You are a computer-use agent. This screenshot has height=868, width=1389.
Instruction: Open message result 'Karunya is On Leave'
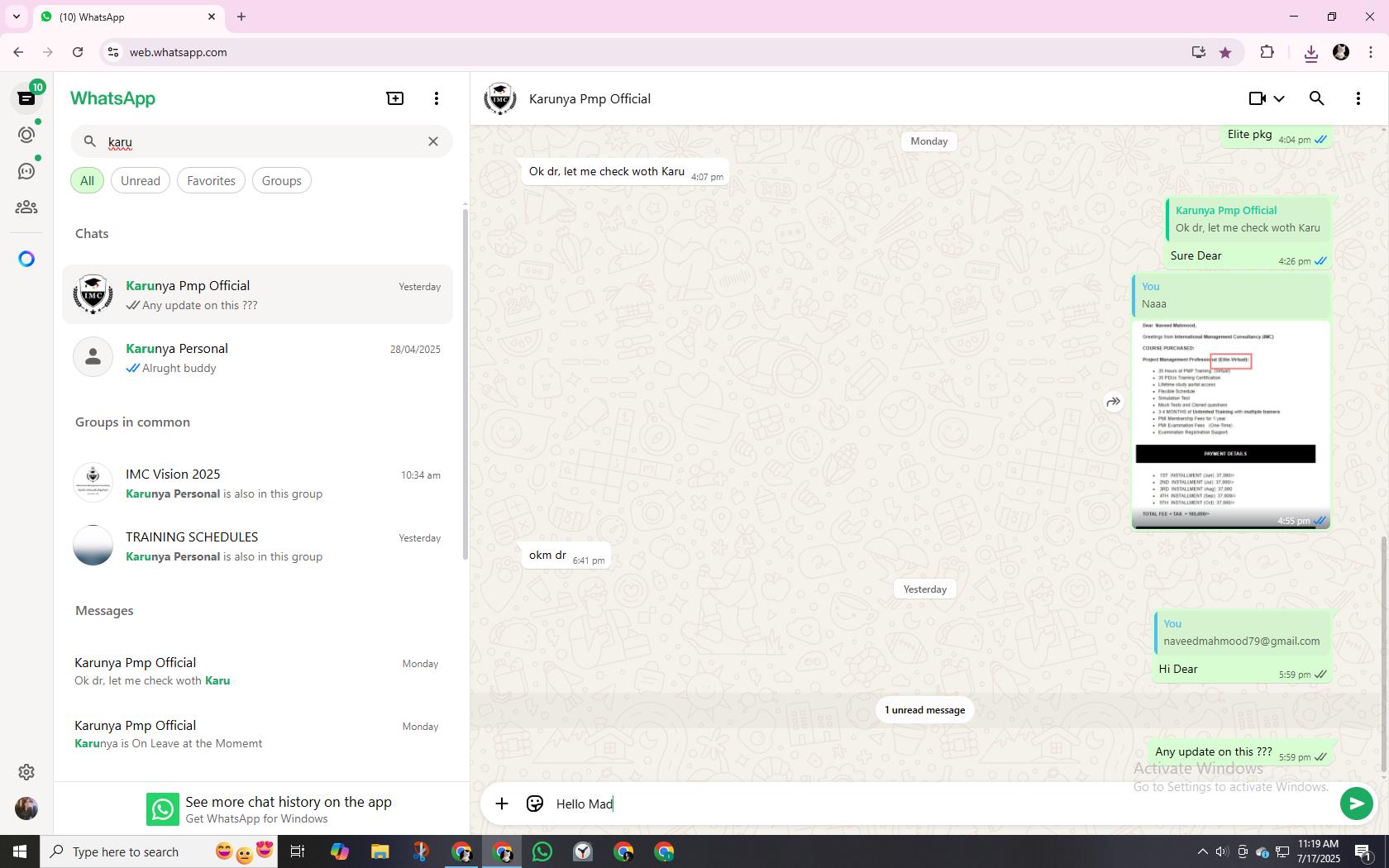point(258,735)
